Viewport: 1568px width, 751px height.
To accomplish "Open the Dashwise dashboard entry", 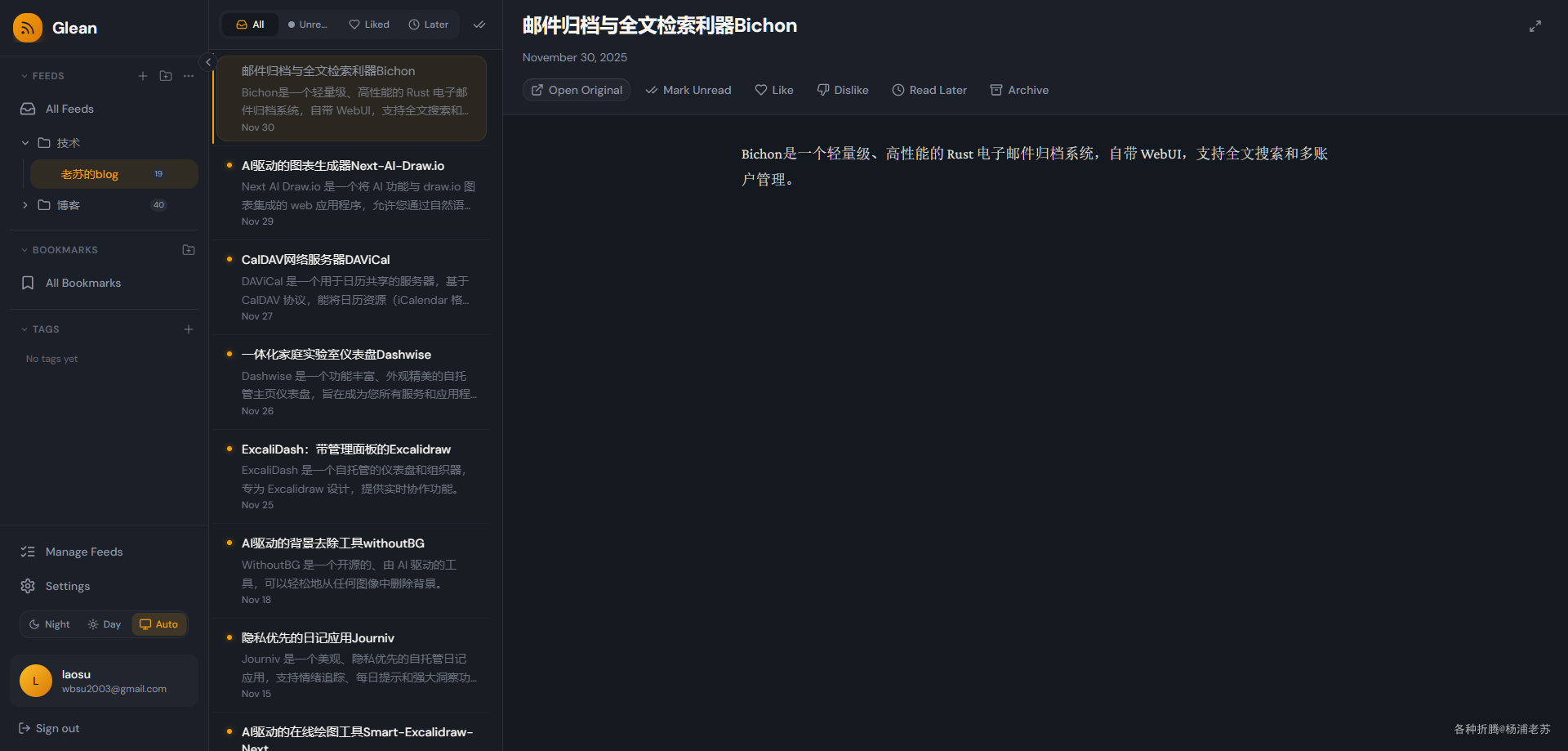I will coord(351,382).
